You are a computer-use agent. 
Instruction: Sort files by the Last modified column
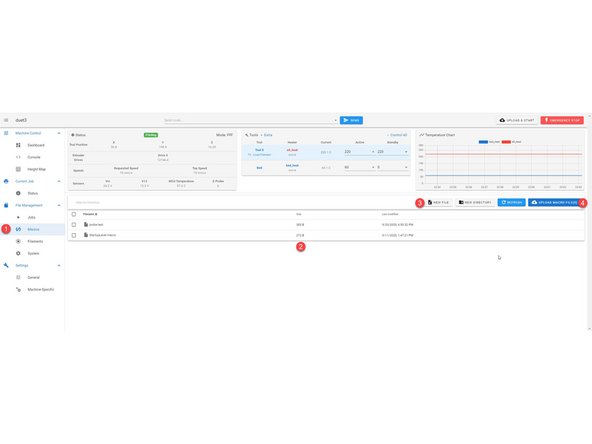pos(390,214)
